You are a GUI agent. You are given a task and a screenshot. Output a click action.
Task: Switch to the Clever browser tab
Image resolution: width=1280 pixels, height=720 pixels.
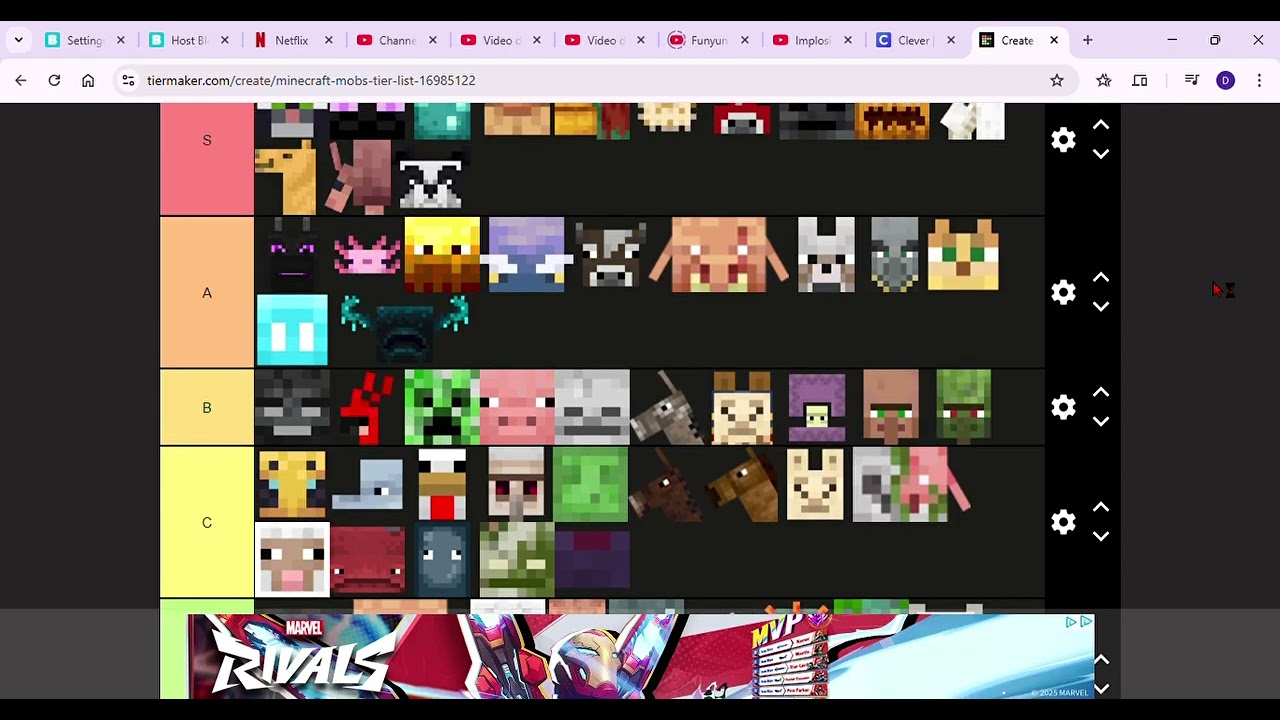(x=913, y=40)
